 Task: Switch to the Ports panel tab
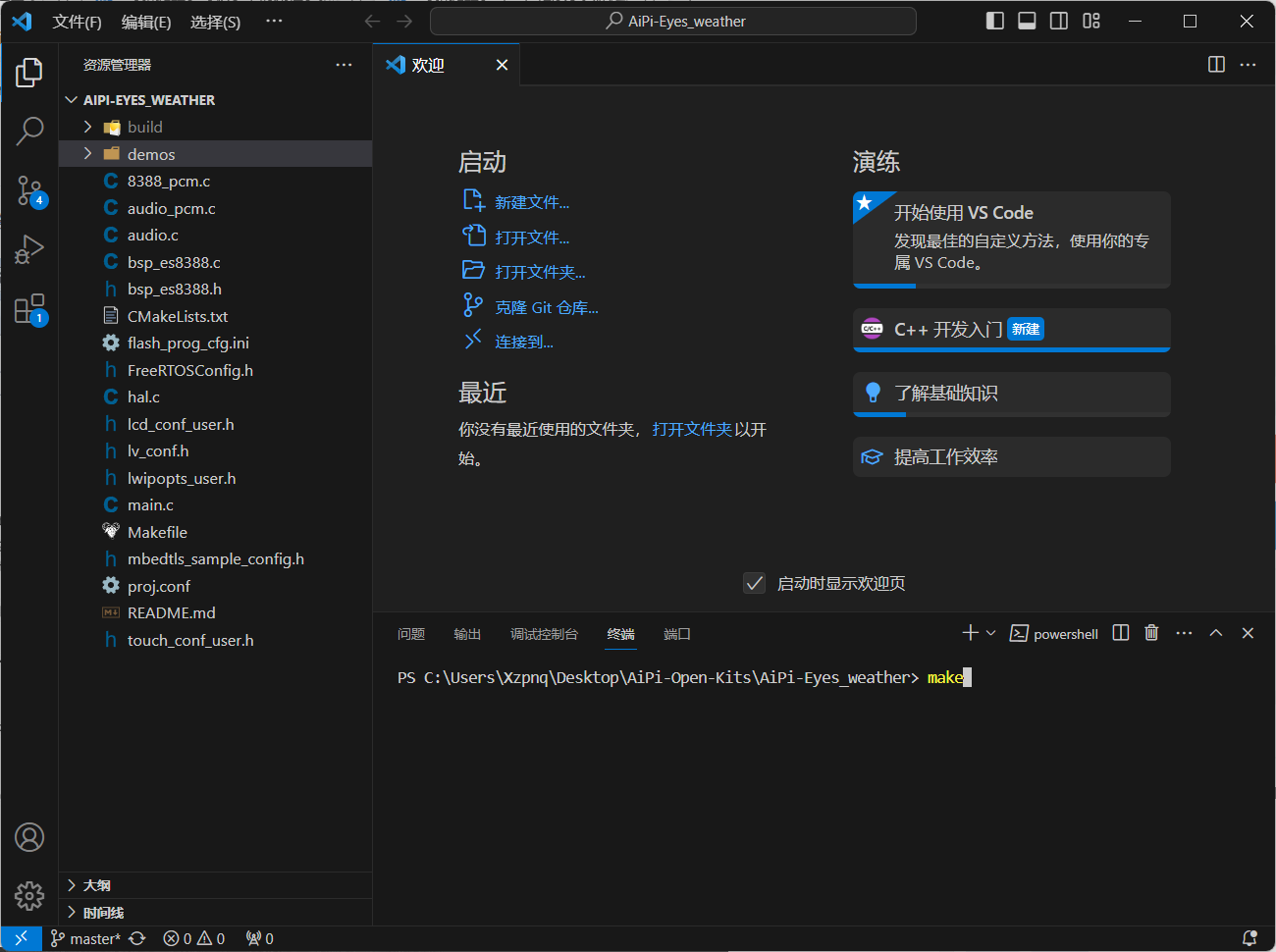tap(677, 634)
